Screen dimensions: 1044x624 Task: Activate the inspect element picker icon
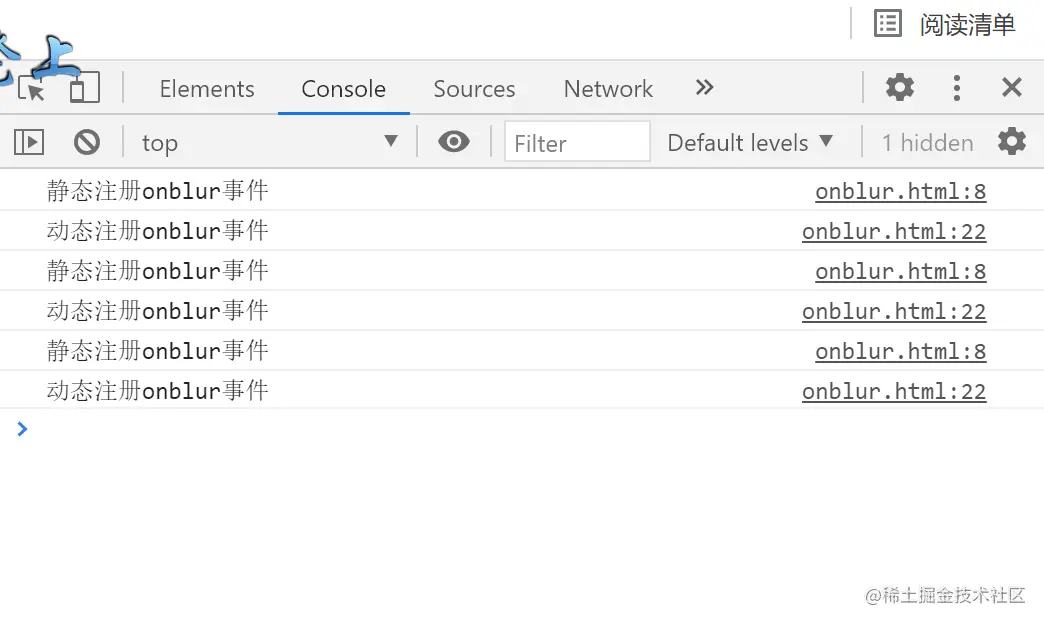click(31, 88)
